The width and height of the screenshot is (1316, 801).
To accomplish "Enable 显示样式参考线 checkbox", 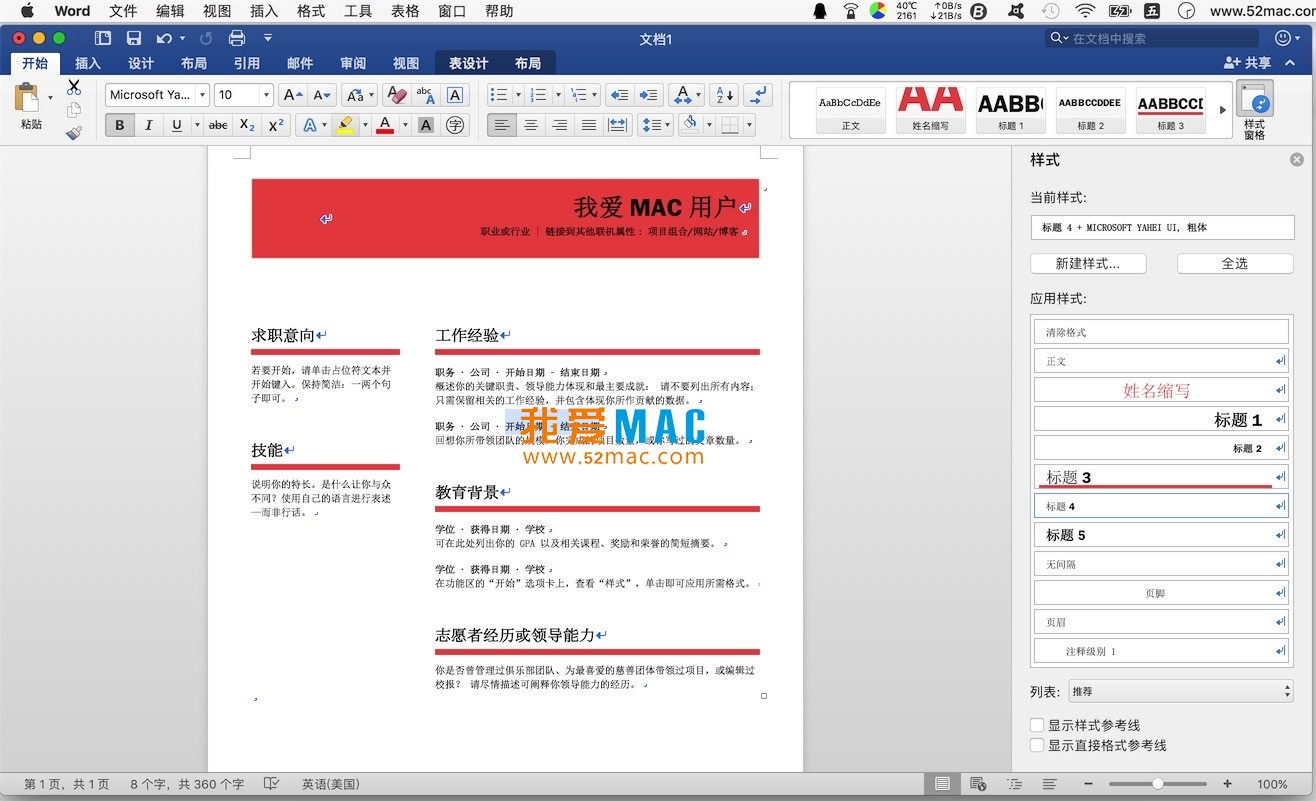I will pos(1037,725).
